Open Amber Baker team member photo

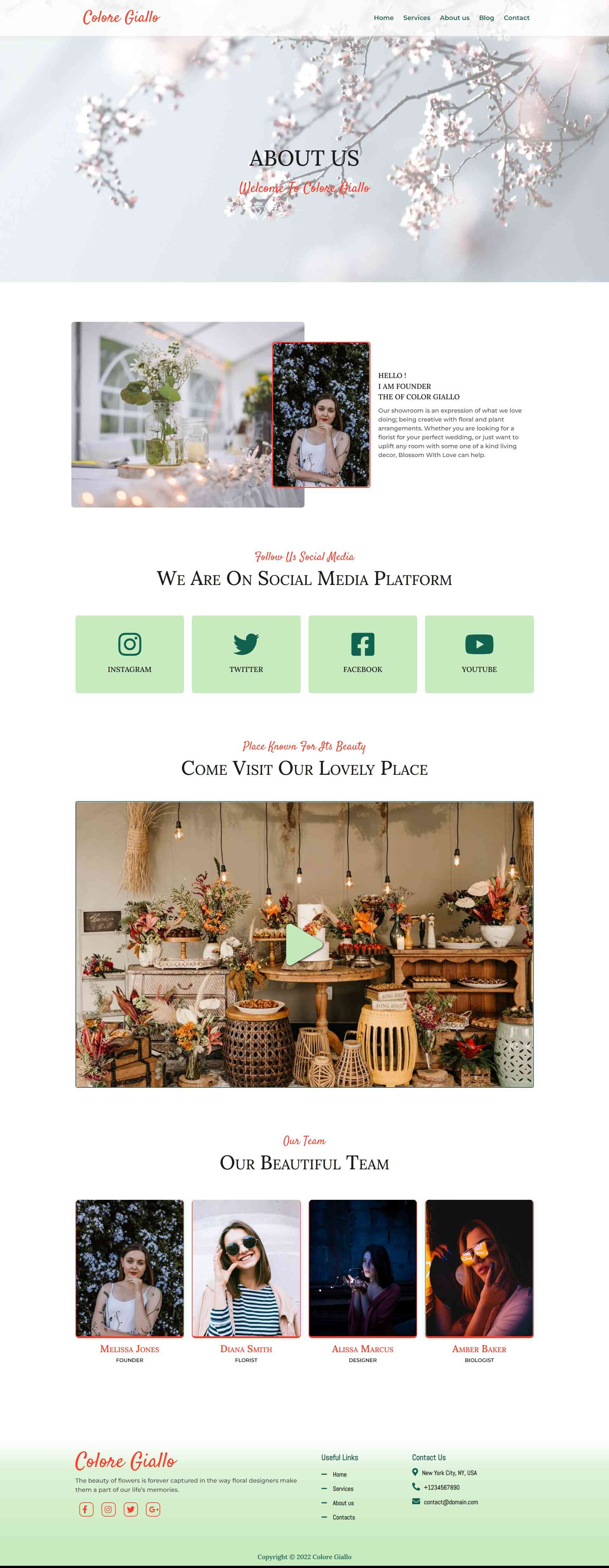pos(479,1268)
